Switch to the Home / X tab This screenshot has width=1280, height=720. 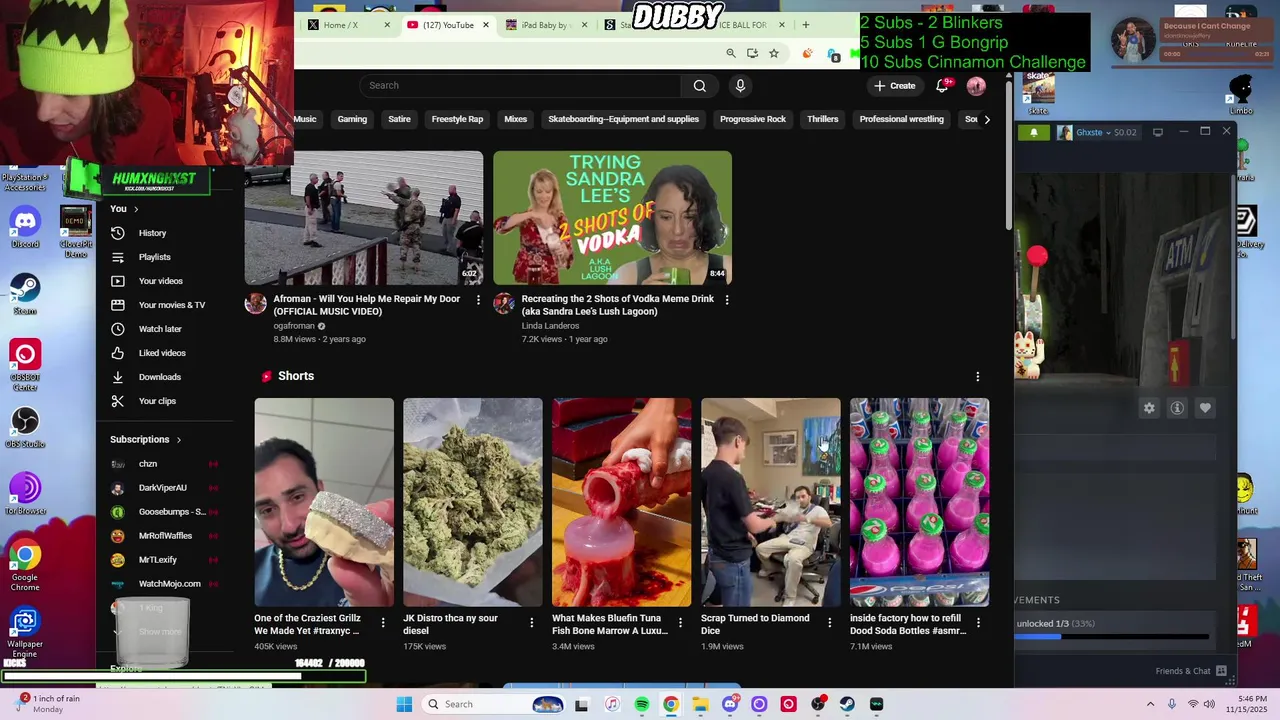tap(340, 25)
